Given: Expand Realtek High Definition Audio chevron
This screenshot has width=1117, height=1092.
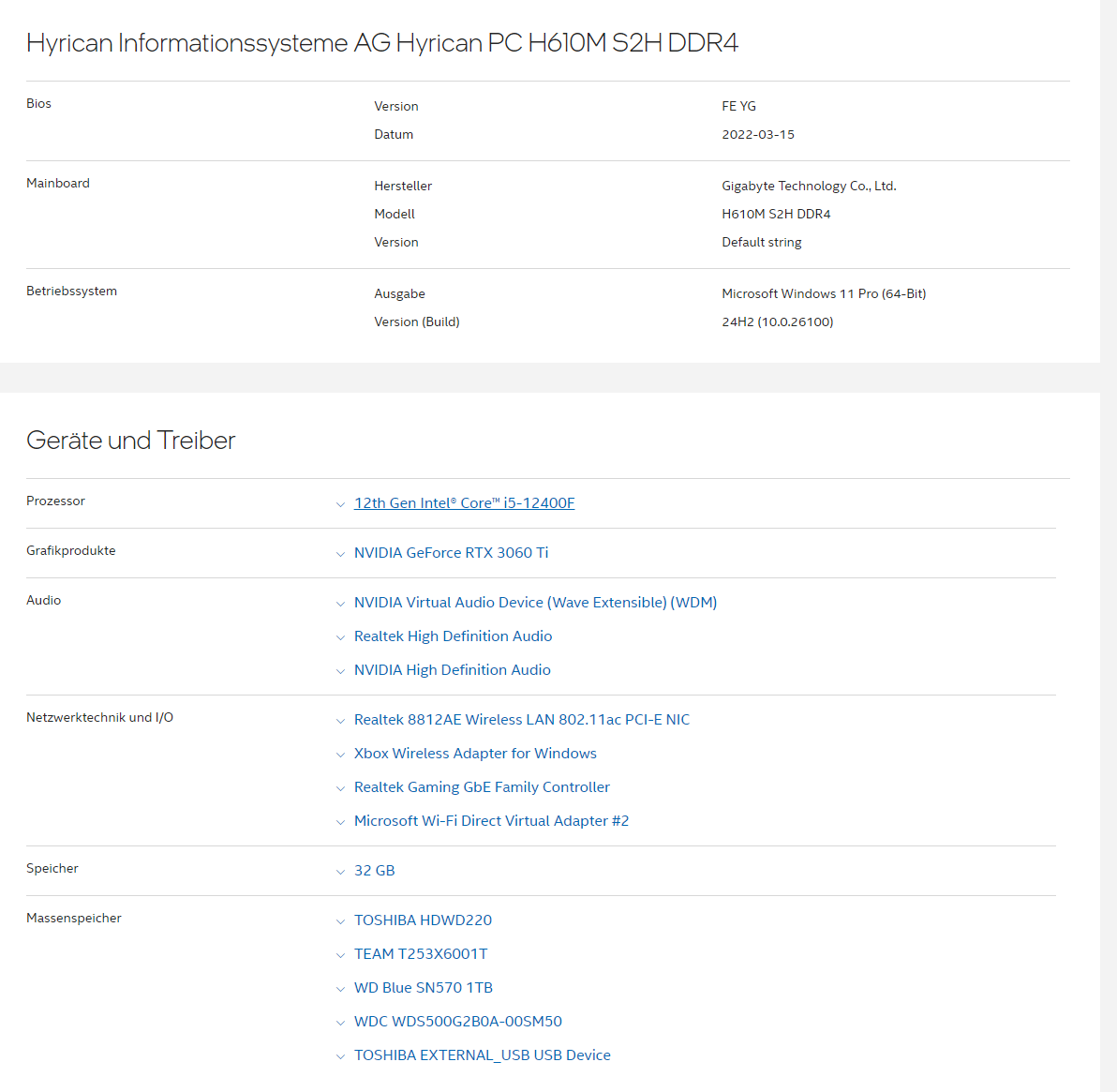Looking at the screenshot, I should pos(340,637).
